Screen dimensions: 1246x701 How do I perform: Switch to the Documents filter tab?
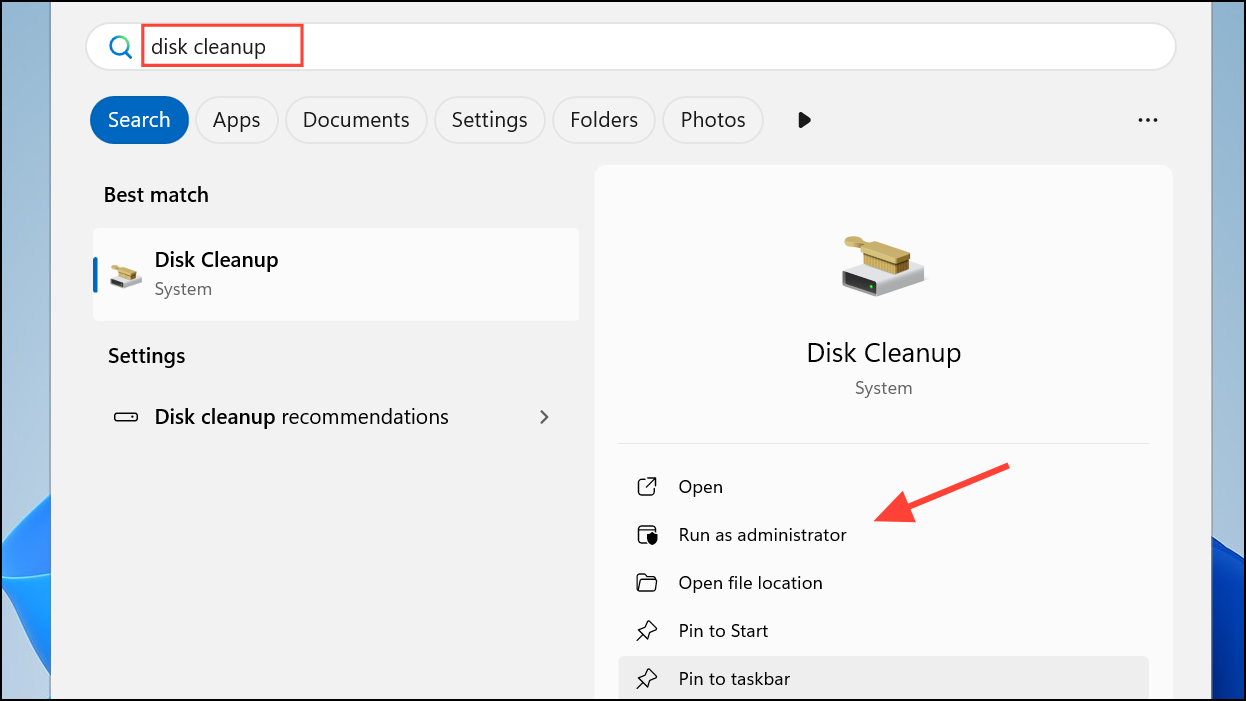point(356,120)
